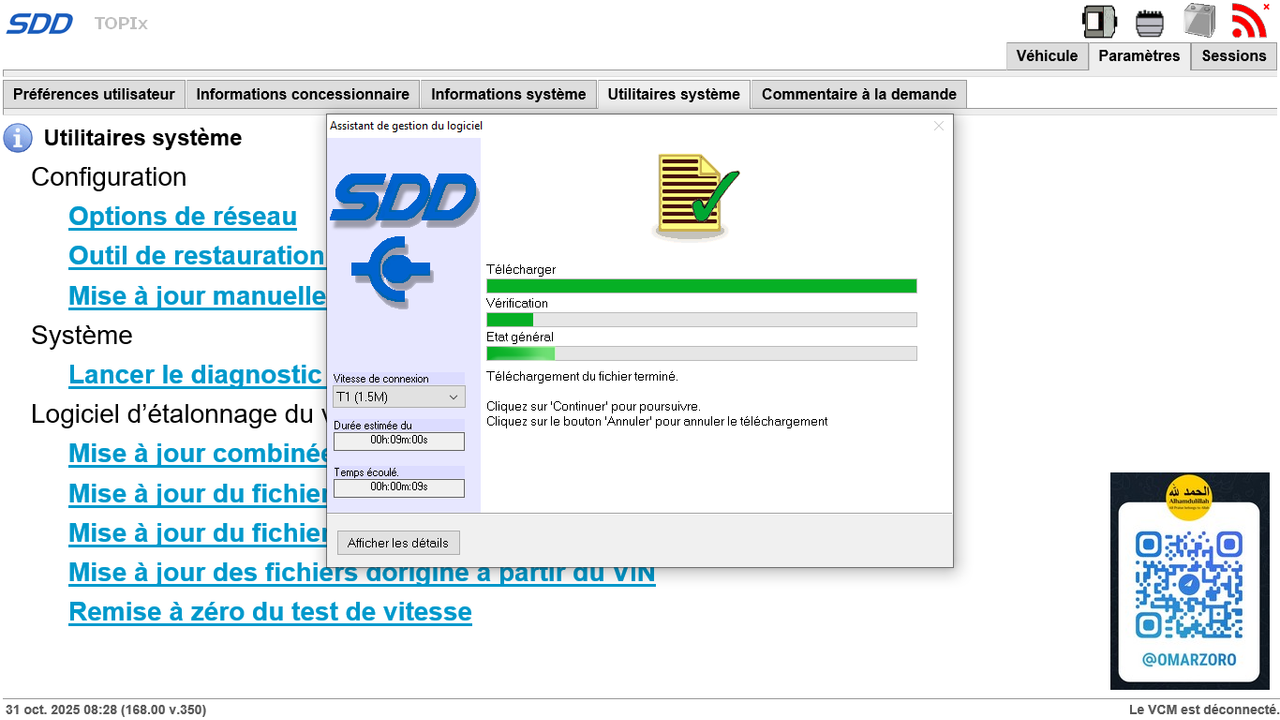Click the Lancer le diagnostic link

point(197,375)
